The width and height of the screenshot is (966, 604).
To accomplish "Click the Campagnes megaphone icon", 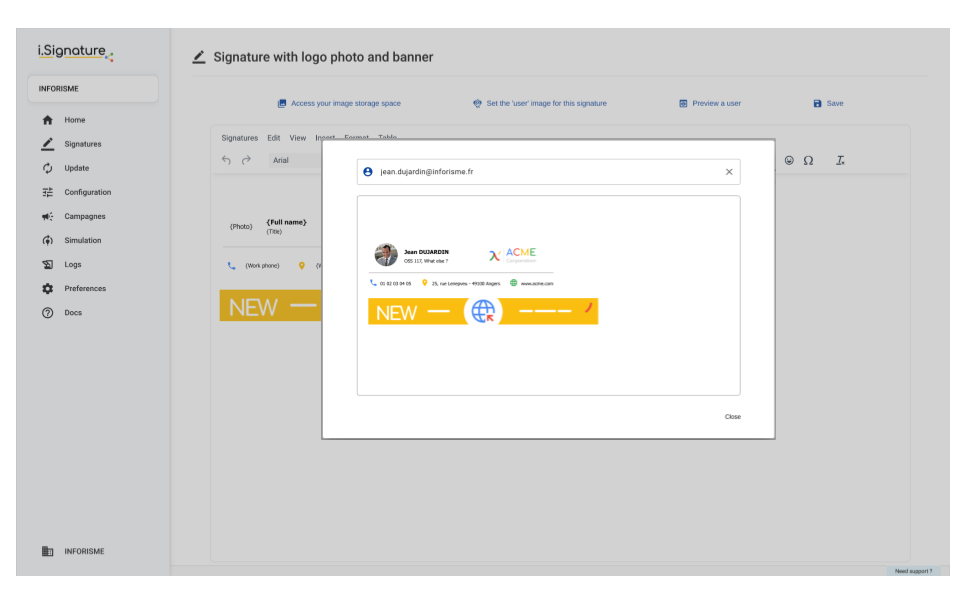I will 47,216.
